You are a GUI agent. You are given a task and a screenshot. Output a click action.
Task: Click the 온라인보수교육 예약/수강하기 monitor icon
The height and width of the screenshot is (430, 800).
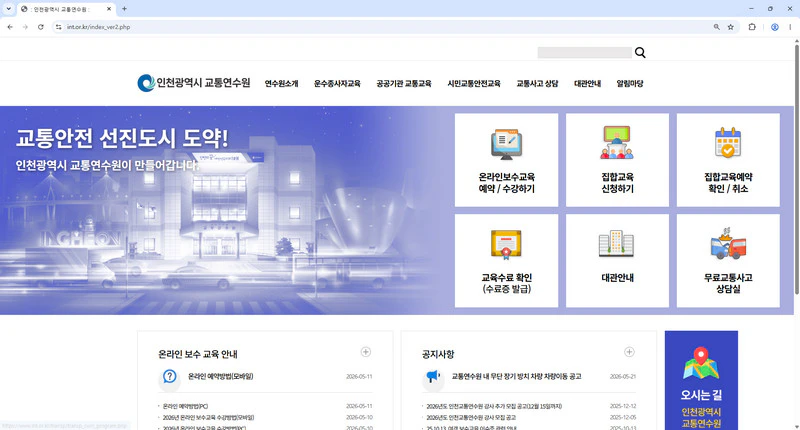(x=506, y=144)
